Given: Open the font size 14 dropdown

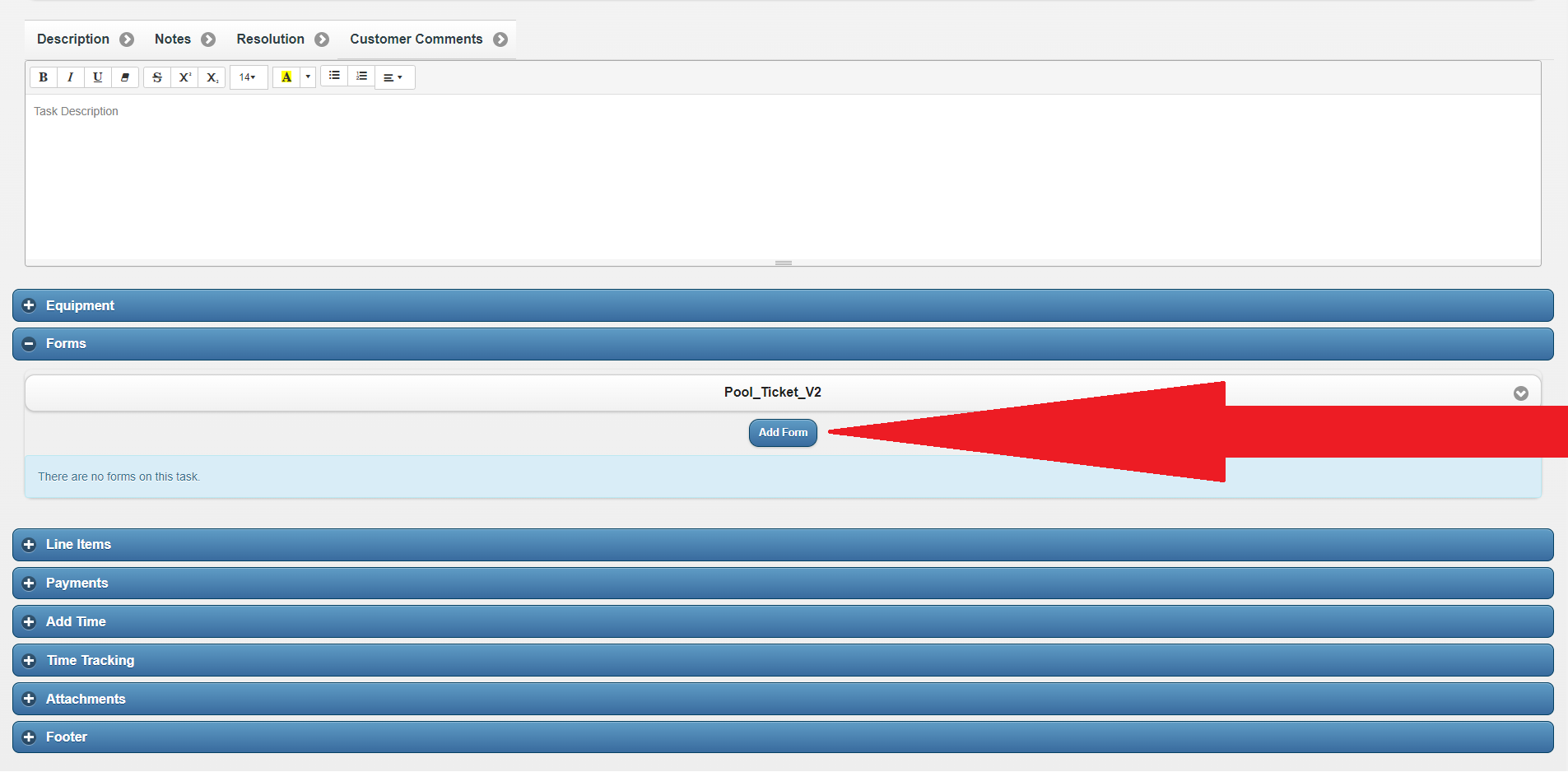Looking at the screenshot, I should click(x=248, y=77).
